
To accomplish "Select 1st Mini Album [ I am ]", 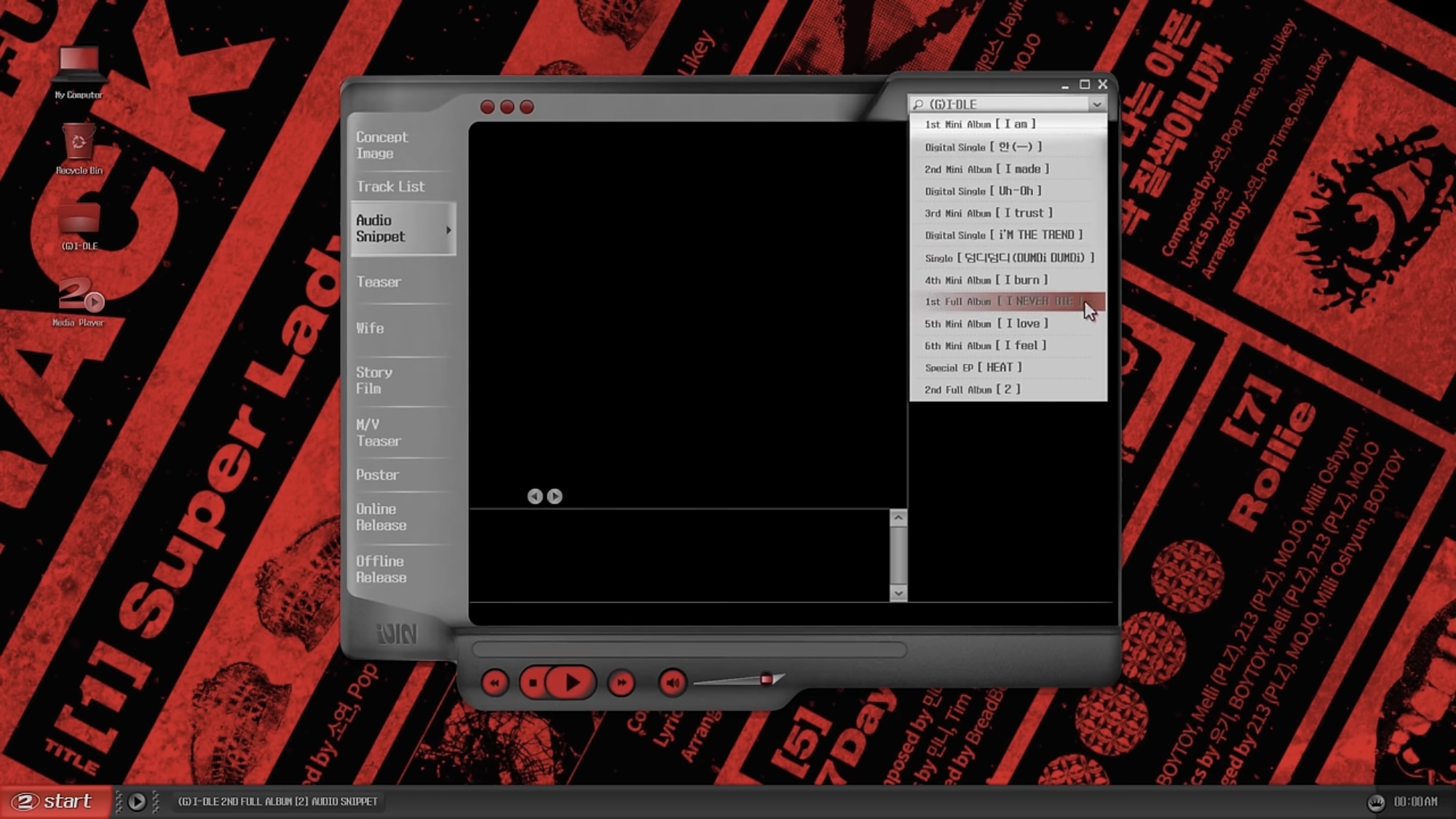I will coord(1008,124).
